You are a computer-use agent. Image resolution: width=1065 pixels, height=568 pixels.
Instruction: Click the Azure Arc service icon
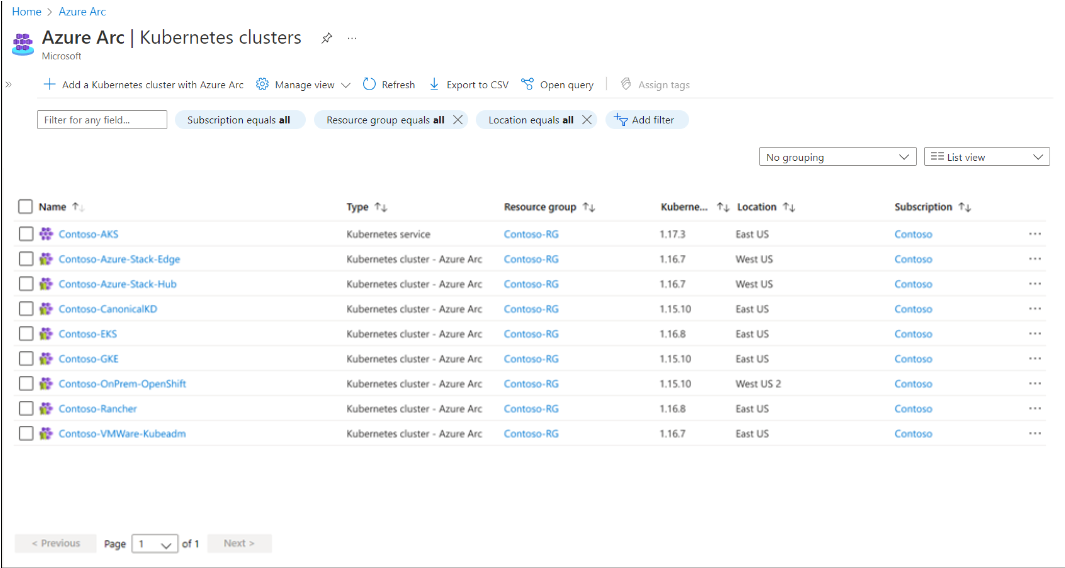tap(23, 44)
